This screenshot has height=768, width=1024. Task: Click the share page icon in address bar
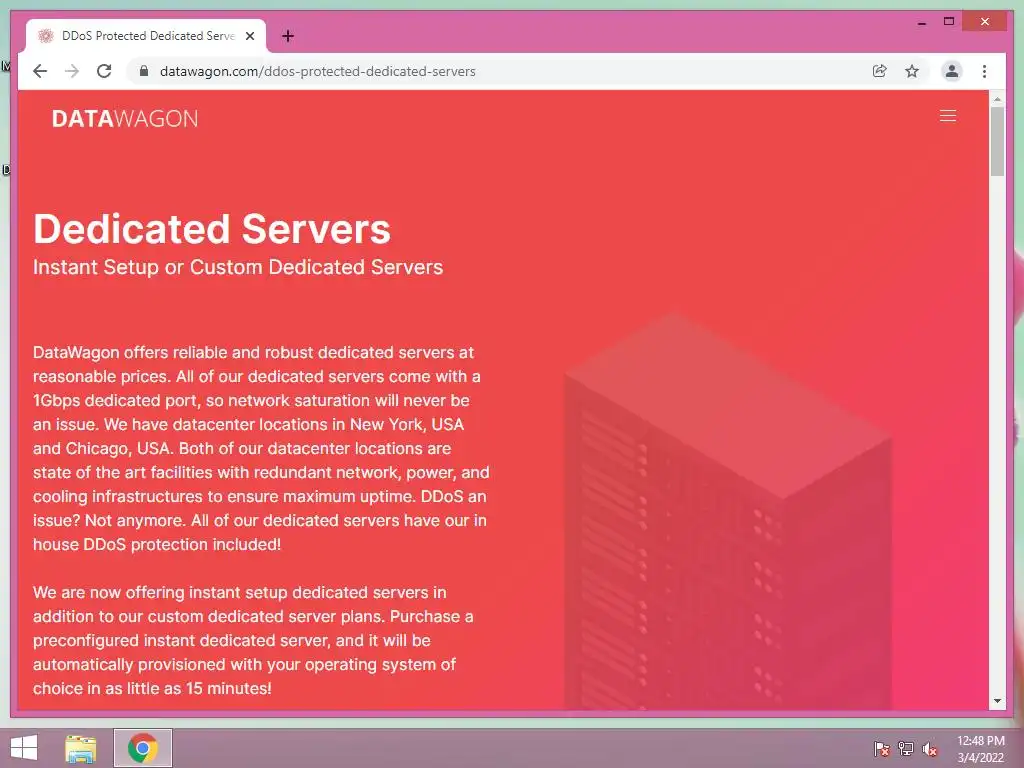pyautogui.click(x=880, y=71)
